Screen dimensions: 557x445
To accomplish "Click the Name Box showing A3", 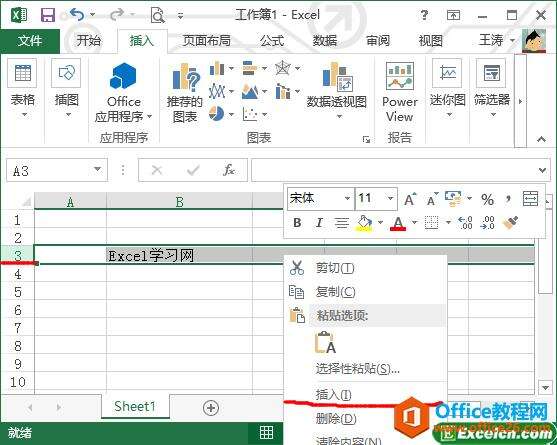I will pos(49,171).
